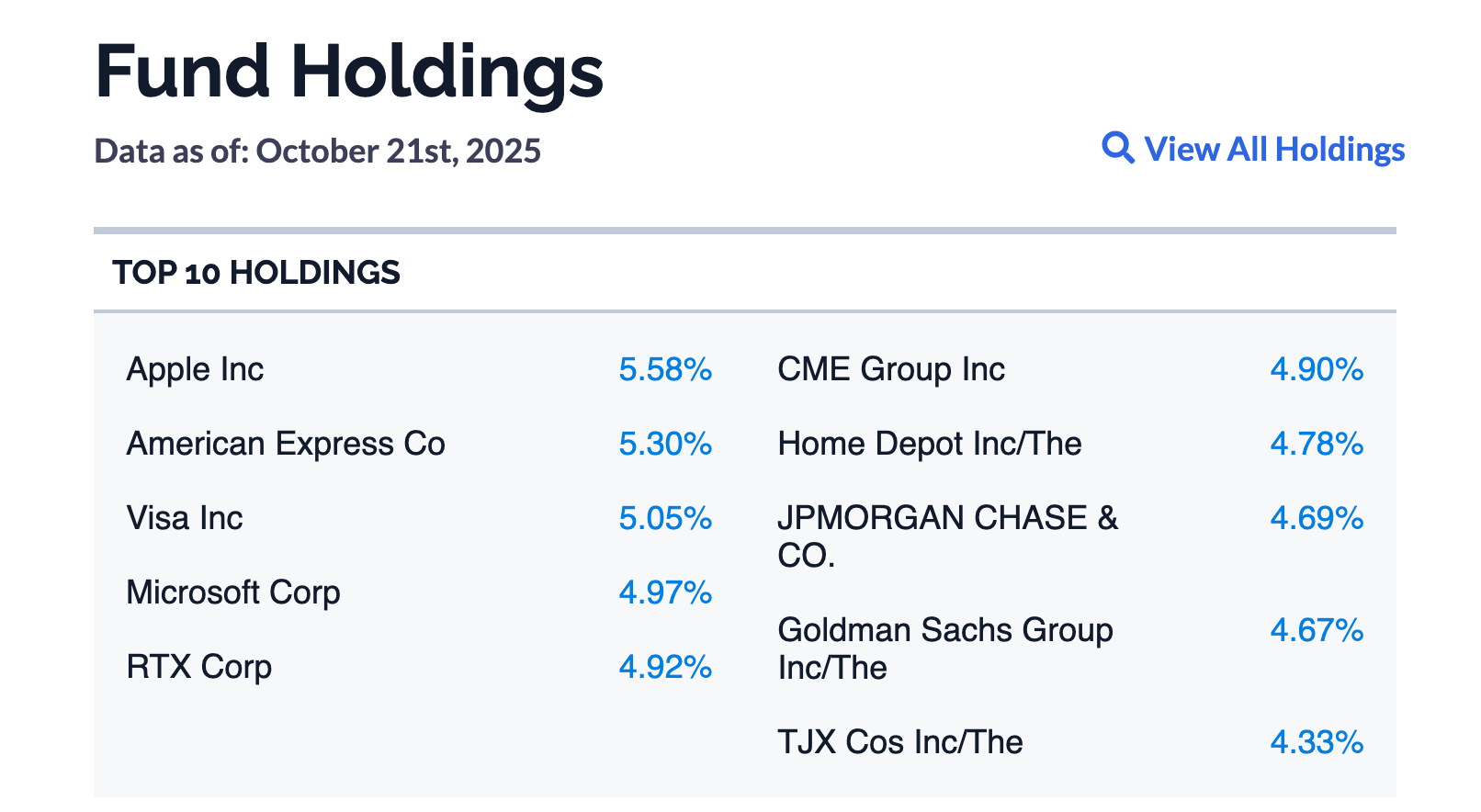Click the CME Group Inc holding
This screenshot has height=812, width=1481.
[x=891, y=369]
